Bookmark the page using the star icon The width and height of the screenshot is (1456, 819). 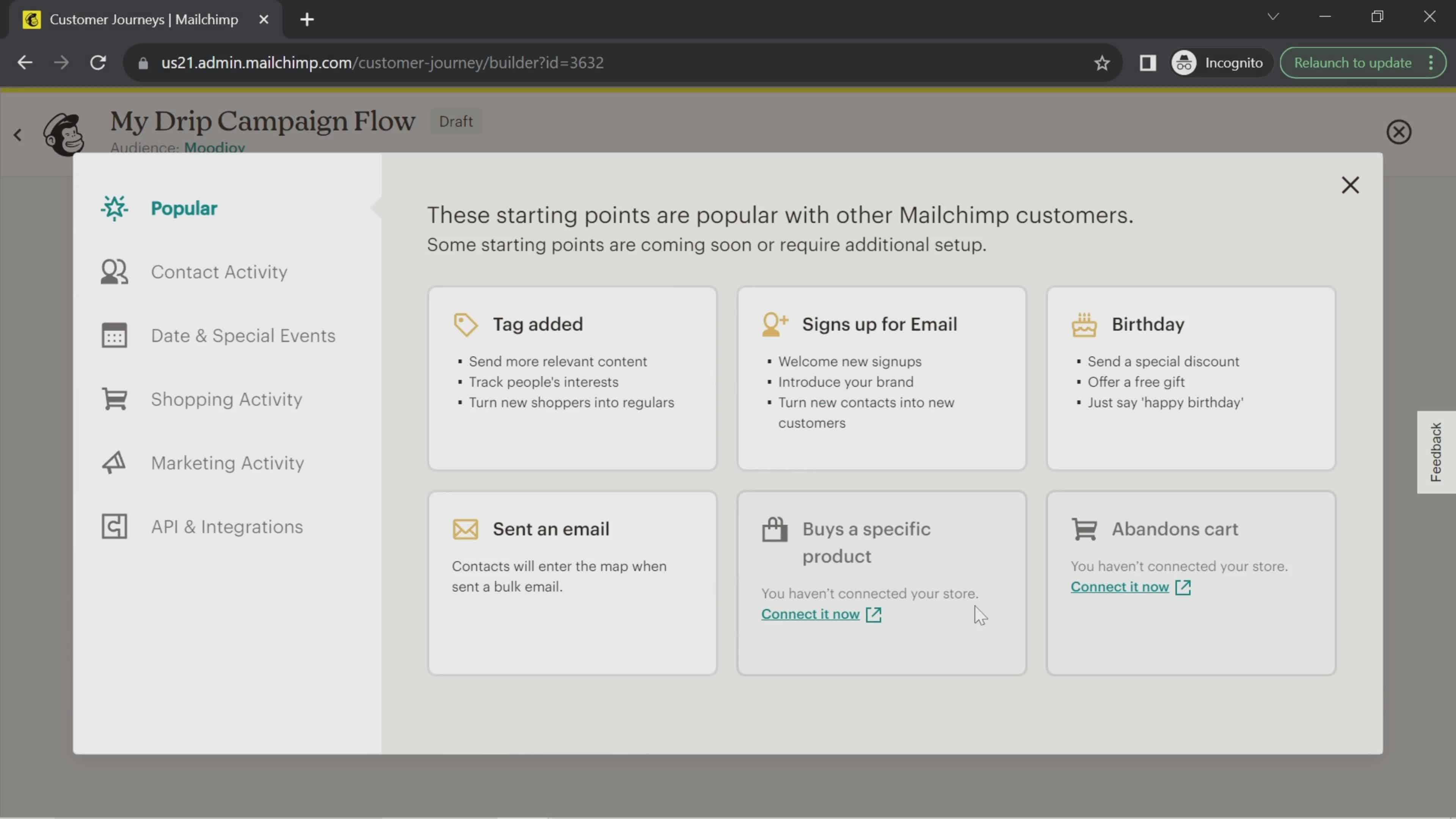pos(1101,63)
